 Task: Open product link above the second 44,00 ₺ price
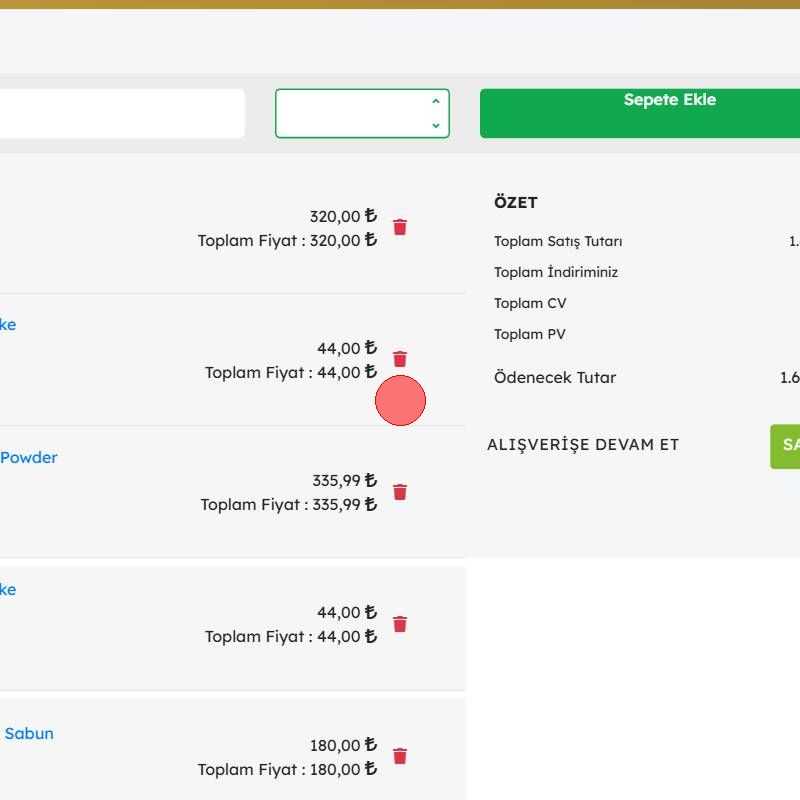8,590
